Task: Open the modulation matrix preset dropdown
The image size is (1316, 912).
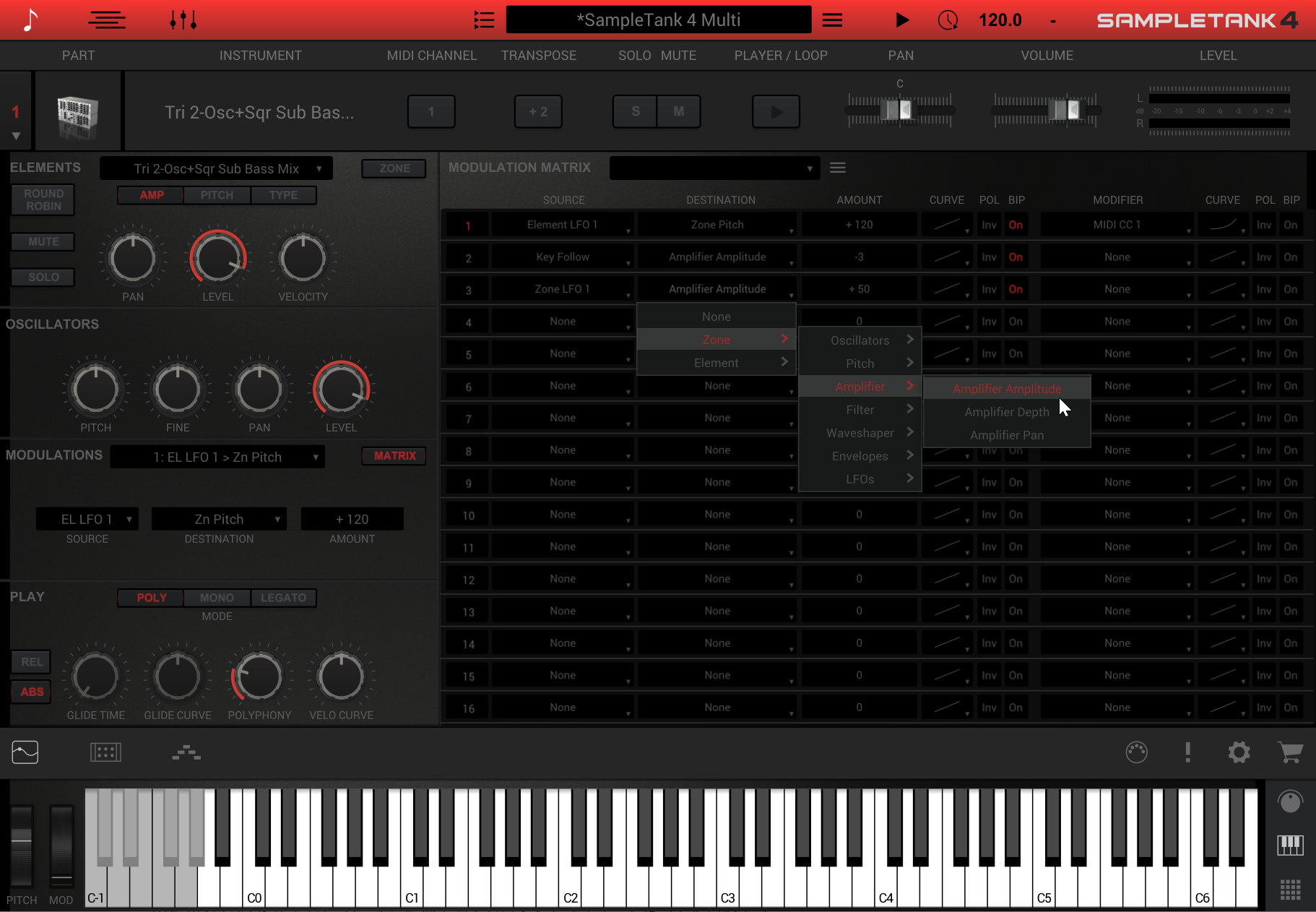Action: click(x=715, y=168)
